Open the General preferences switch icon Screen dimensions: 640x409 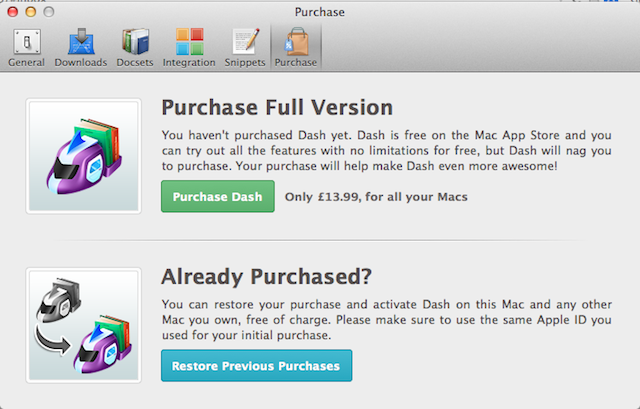click(x=27, y=42)
